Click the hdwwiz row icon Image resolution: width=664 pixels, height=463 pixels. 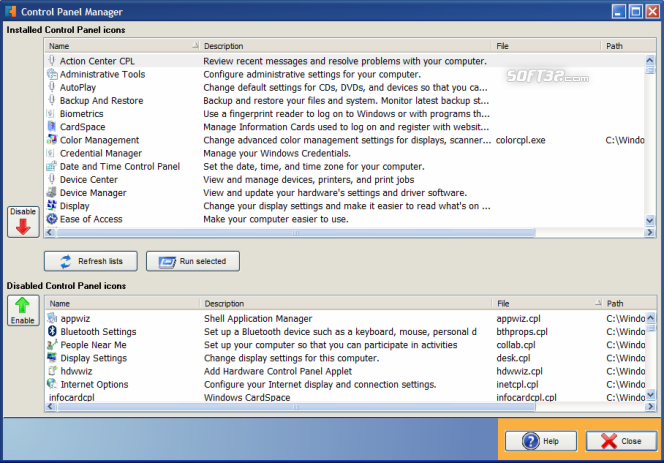(x=52, y=371)
